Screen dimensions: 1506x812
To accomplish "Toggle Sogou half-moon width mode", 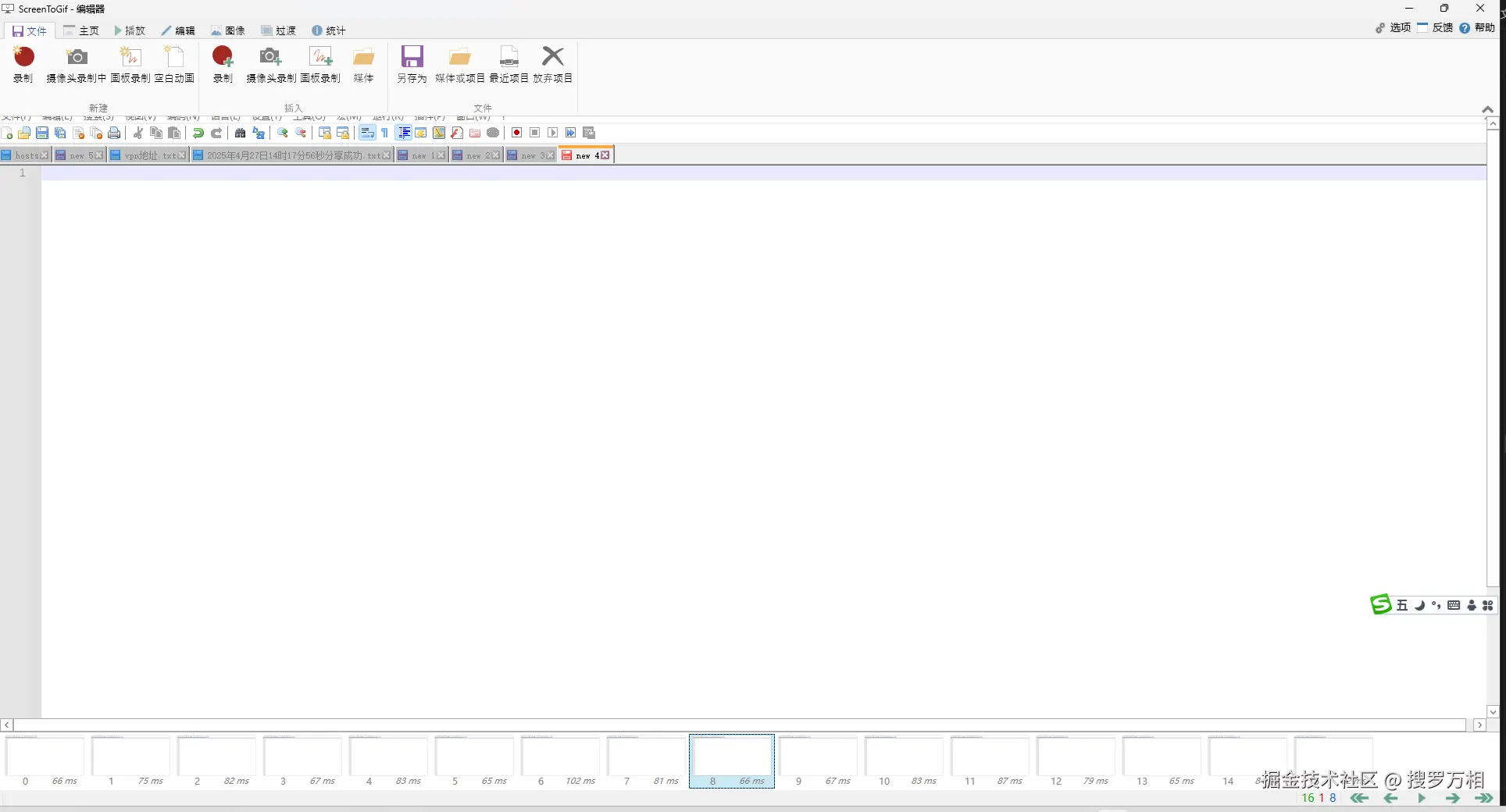I will tap(1419, 605).
